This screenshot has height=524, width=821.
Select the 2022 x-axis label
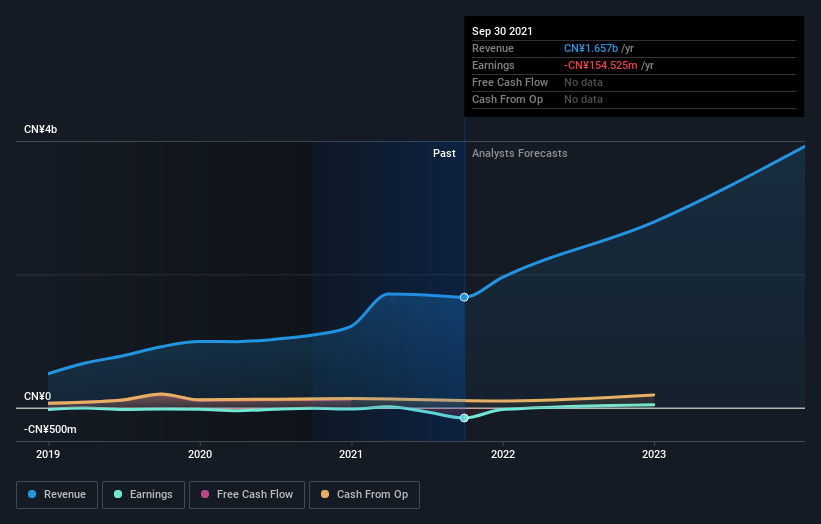503,454
